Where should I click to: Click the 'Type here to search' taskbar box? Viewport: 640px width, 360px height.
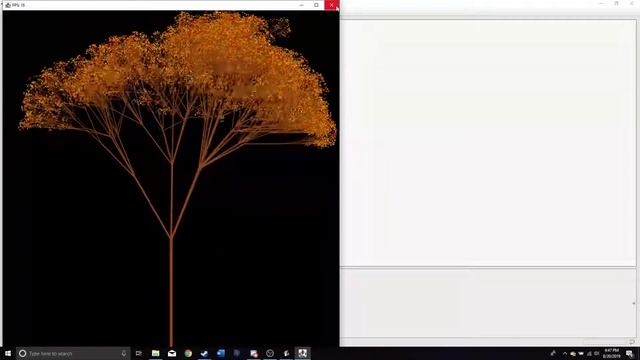click(73, 353)
